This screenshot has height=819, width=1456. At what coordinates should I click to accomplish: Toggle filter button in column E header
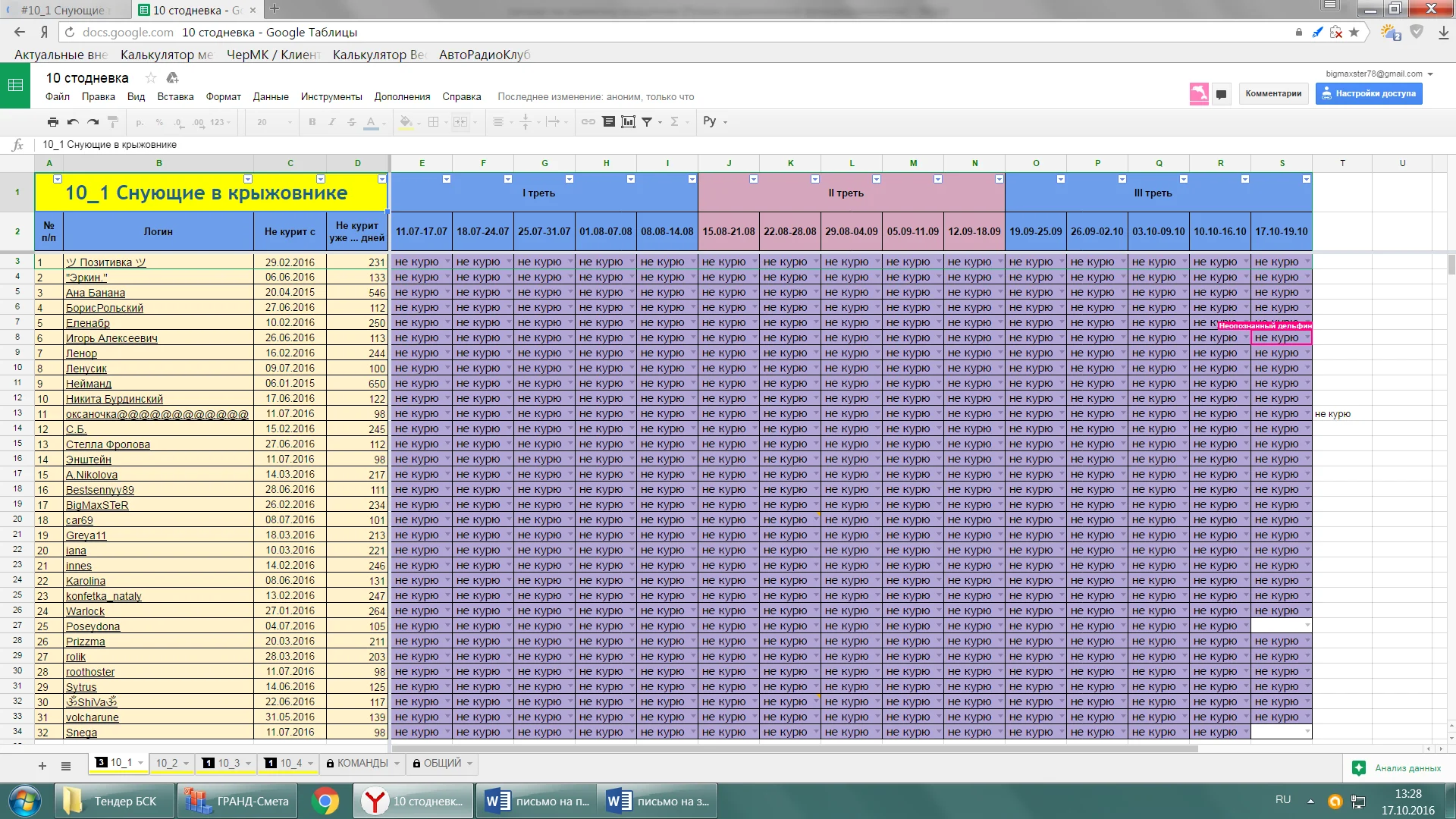pos(447,180)
